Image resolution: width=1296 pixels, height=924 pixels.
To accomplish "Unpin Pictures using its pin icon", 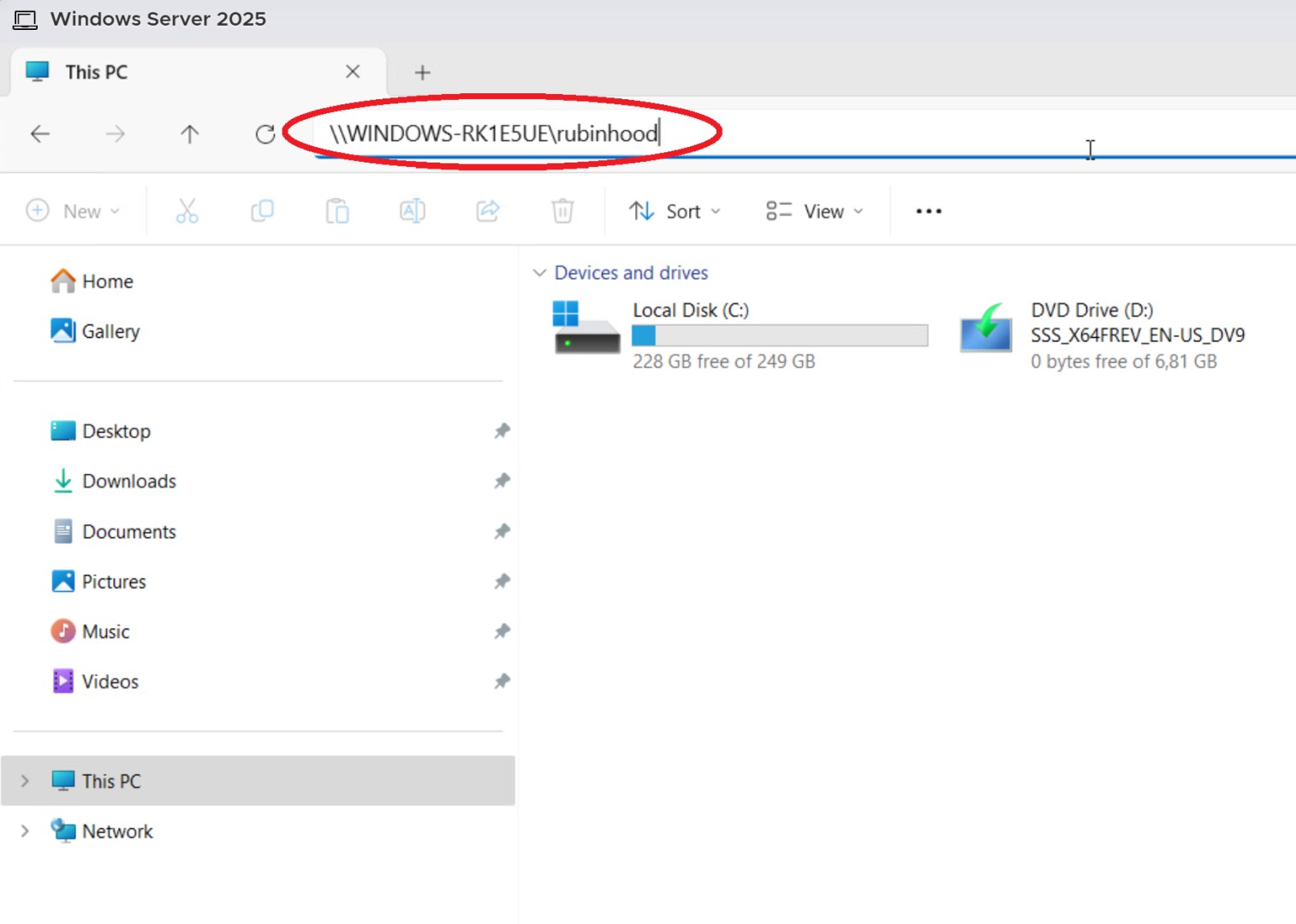I will click(x=502, y=582).
